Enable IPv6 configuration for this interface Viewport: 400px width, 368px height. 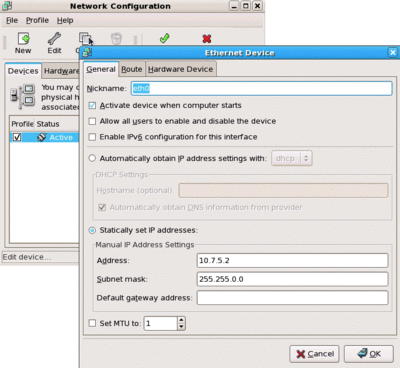(92, 137)
